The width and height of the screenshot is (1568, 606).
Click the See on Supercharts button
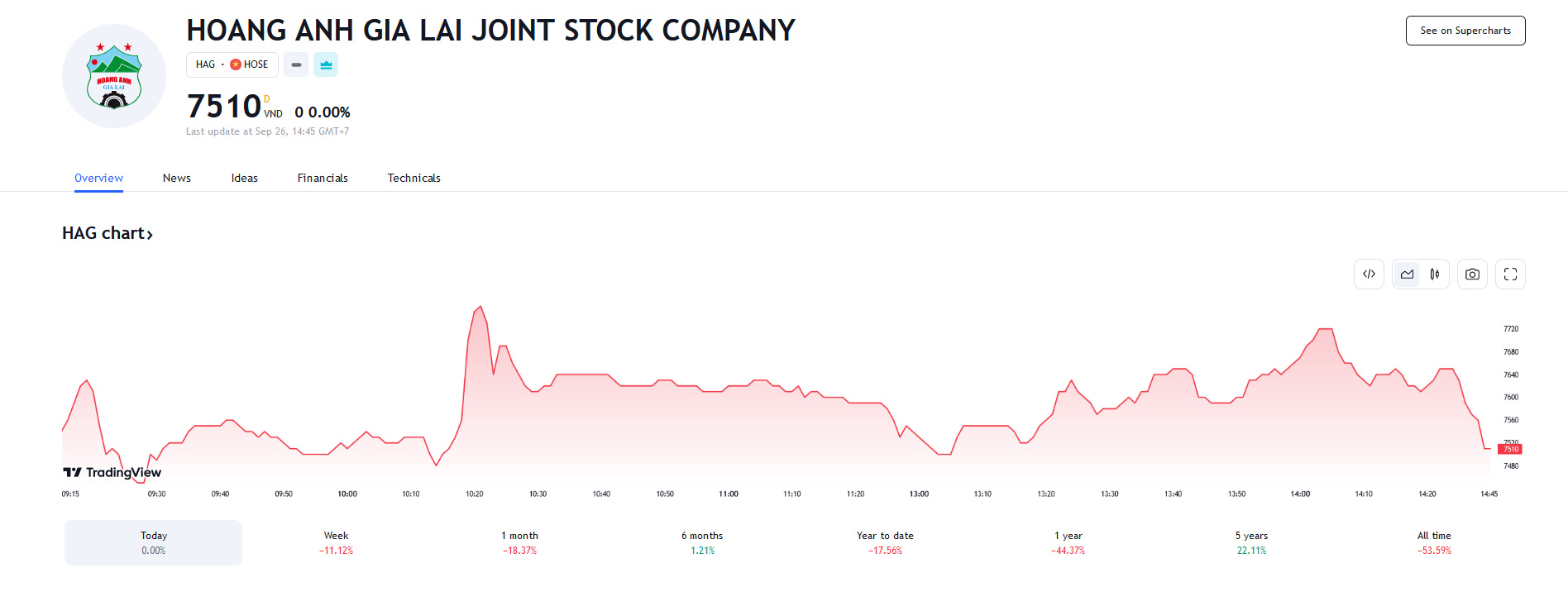[1465, 30]
